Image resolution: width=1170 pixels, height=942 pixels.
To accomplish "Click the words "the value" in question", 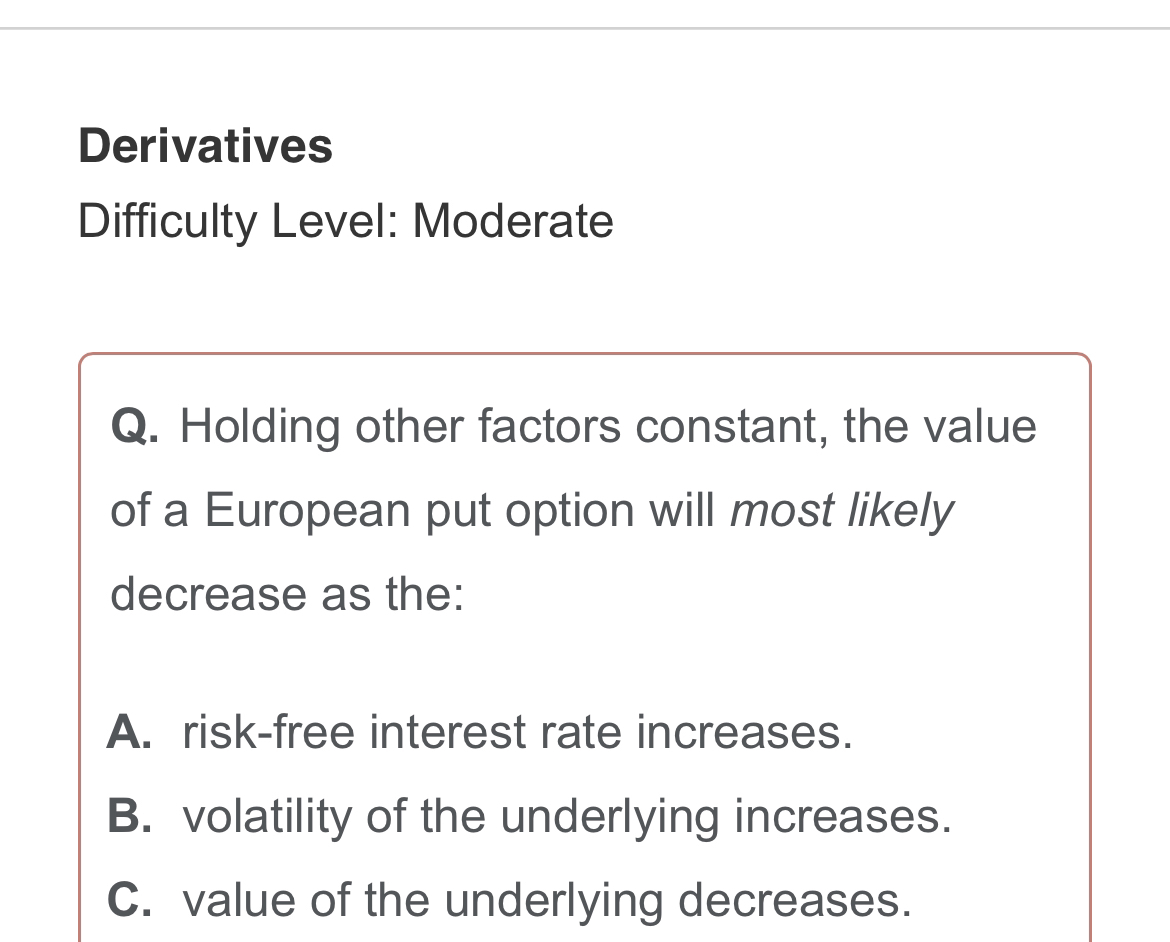I will 939,426.
